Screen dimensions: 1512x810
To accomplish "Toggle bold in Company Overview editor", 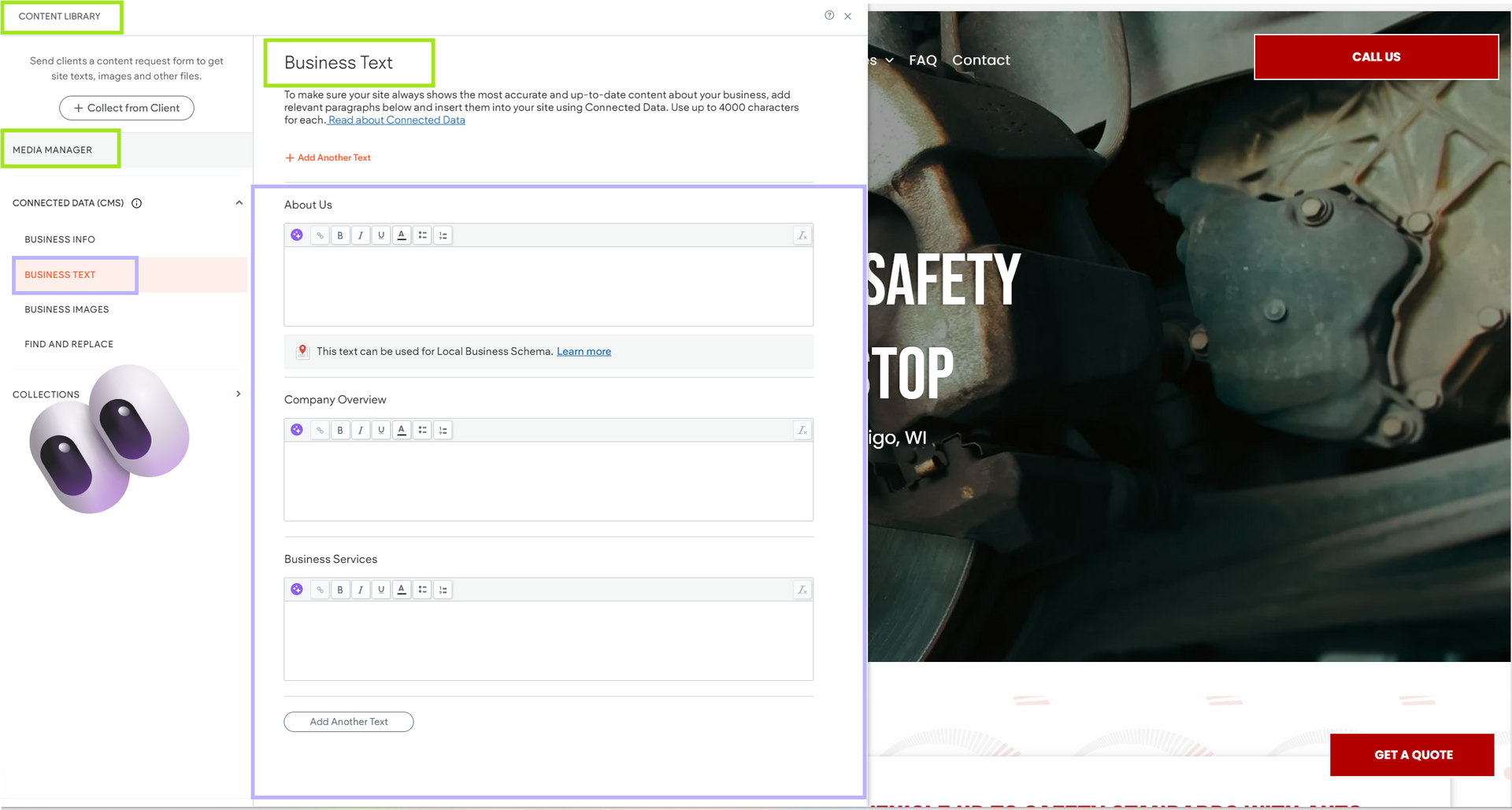I will [340, 431].
